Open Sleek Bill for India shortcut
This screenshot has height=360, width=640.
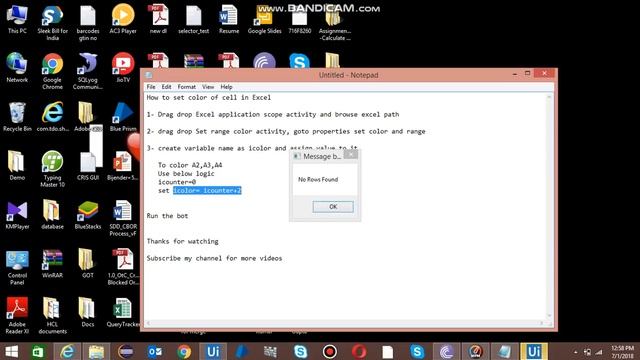point(52,23)
